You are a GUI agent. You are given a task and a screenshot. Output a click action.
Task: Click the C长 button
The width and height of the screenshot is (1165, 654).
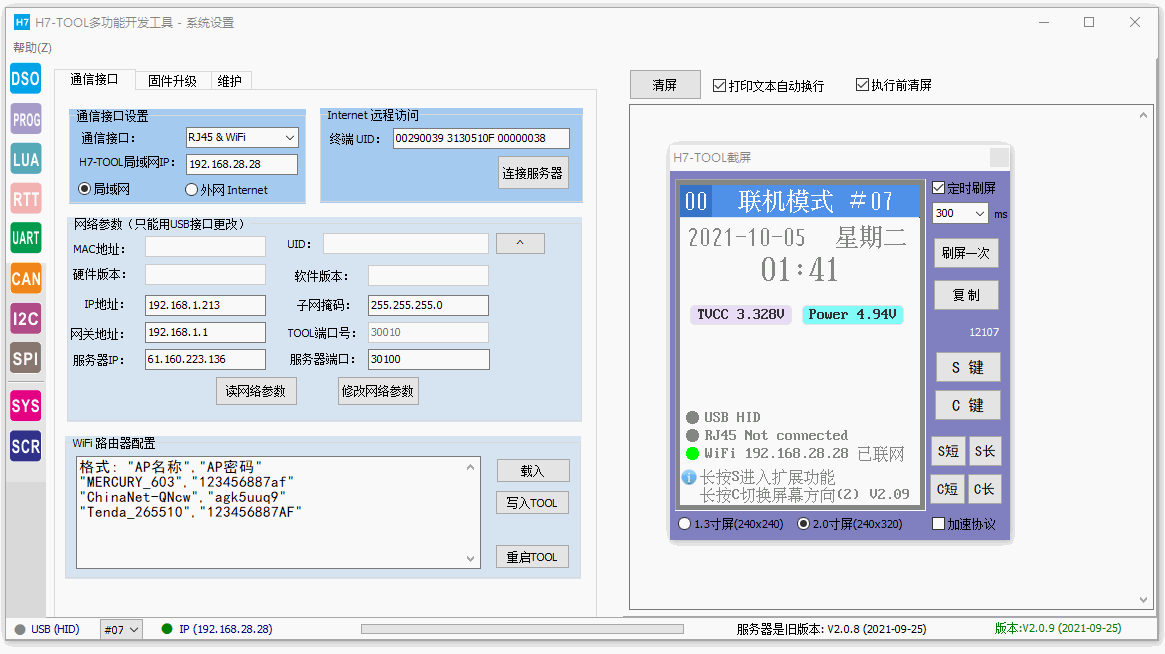point(984,489)
